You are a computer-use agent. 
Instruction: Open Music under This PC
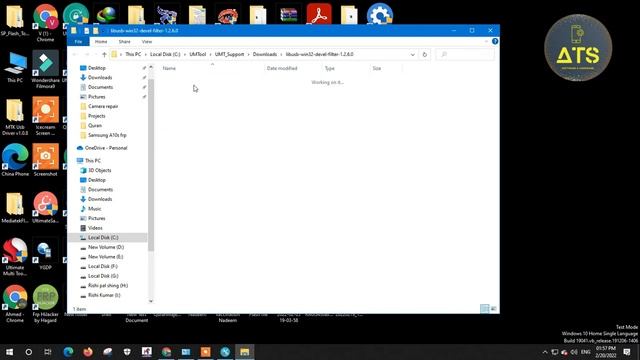click(x=94, y=209)
